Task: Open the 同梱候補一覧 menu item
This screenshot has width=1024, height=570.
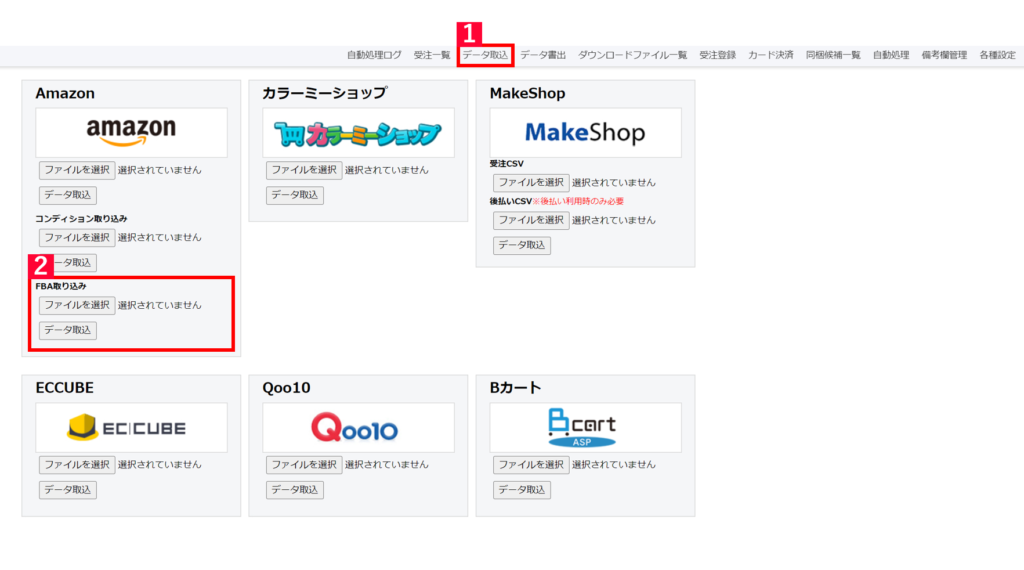Action: click(833, 55)
